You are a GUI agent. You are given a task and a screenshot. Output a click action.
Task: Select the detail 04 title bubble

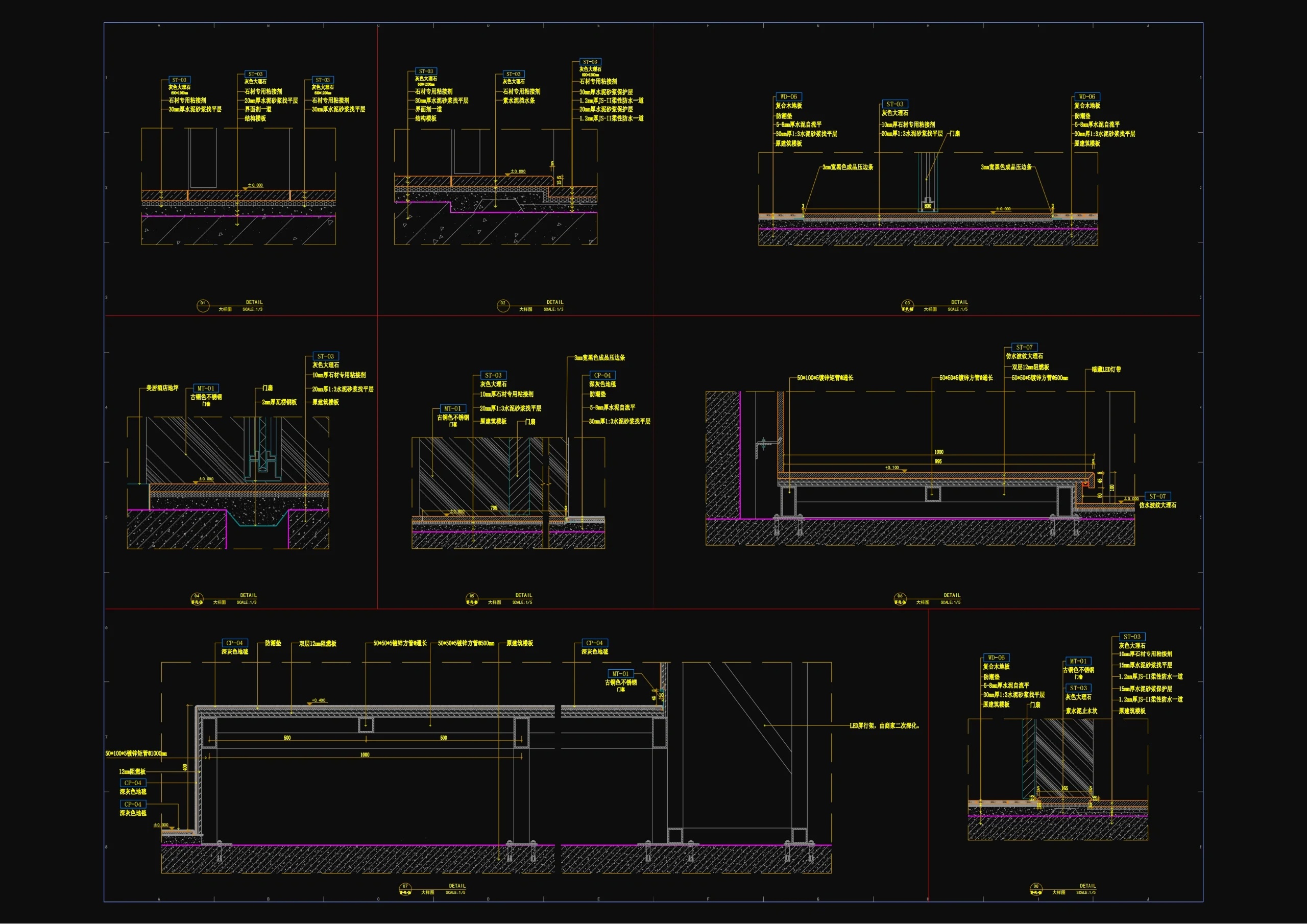197,598
